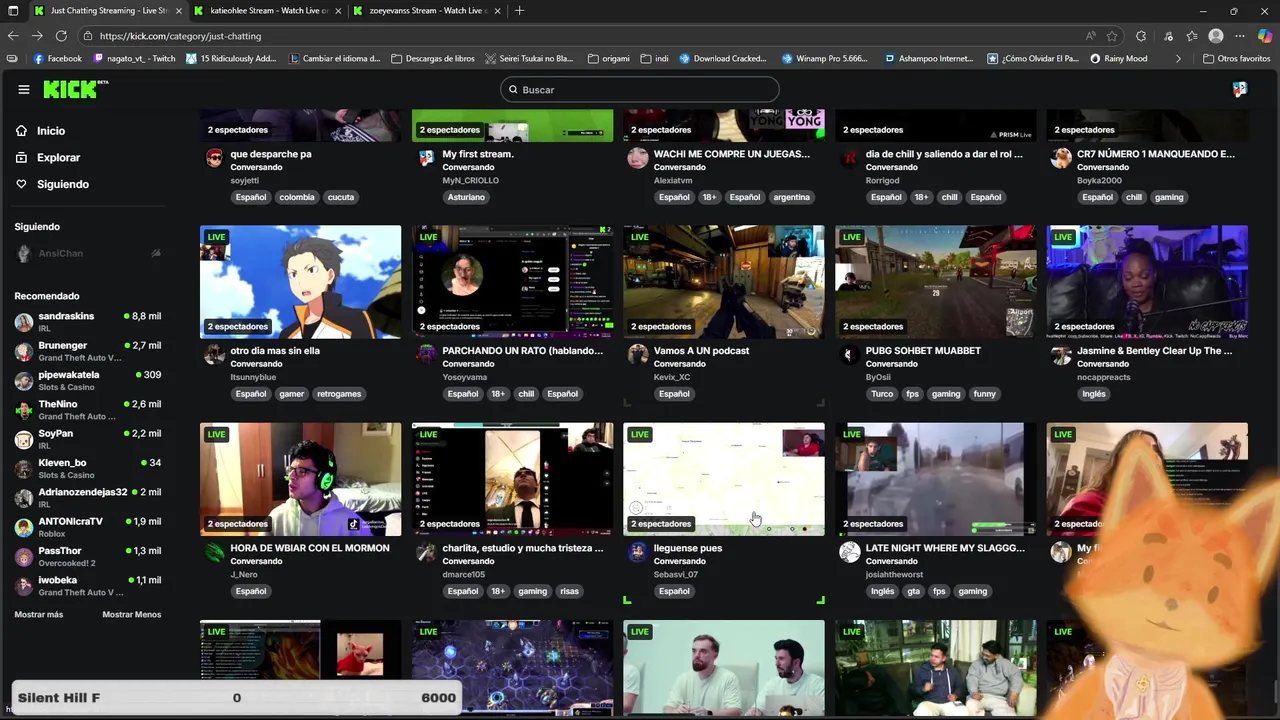
Task: Open pipewakatela avatar in recommended list
Action: pos(24,381)
